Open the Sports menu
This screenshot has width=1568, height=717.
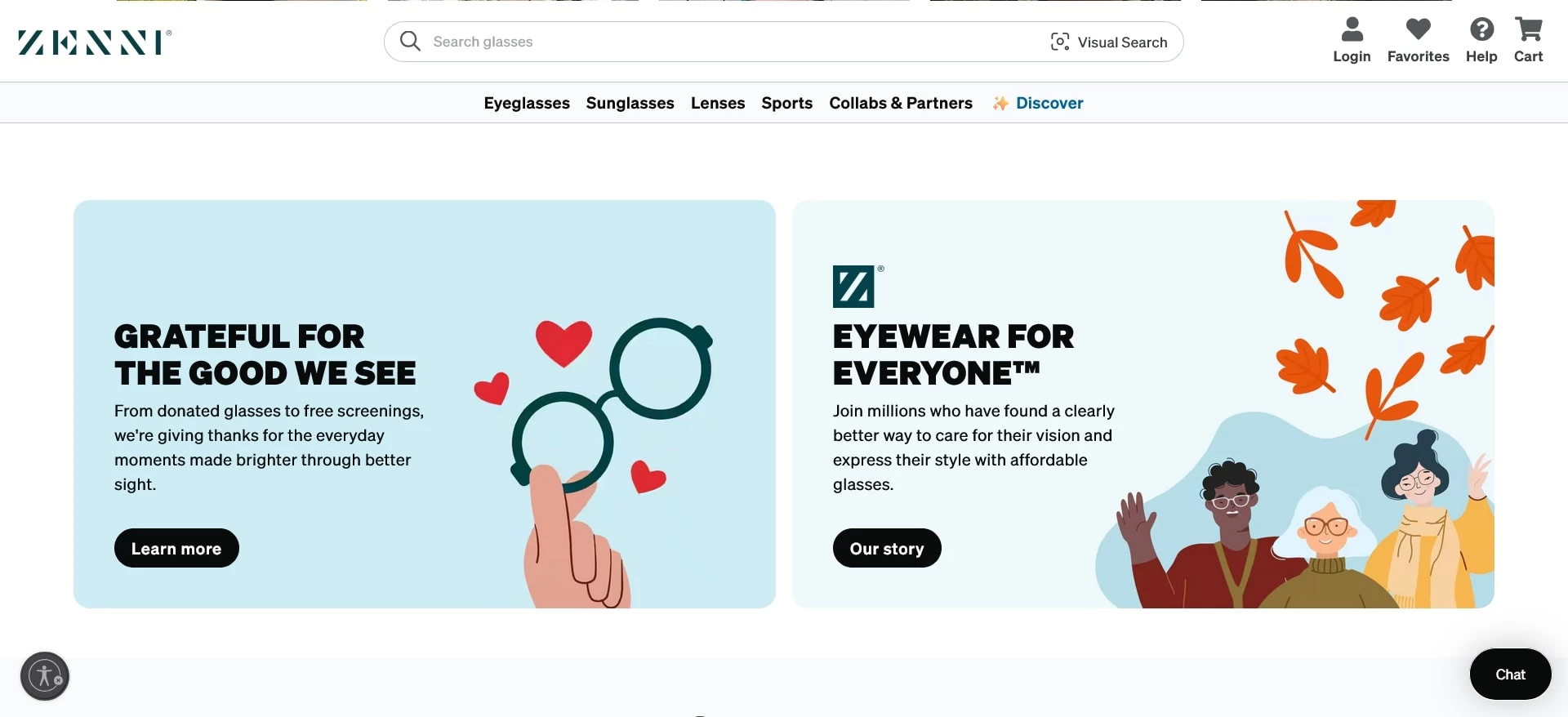pyautogui.click(x=786, y=103)
